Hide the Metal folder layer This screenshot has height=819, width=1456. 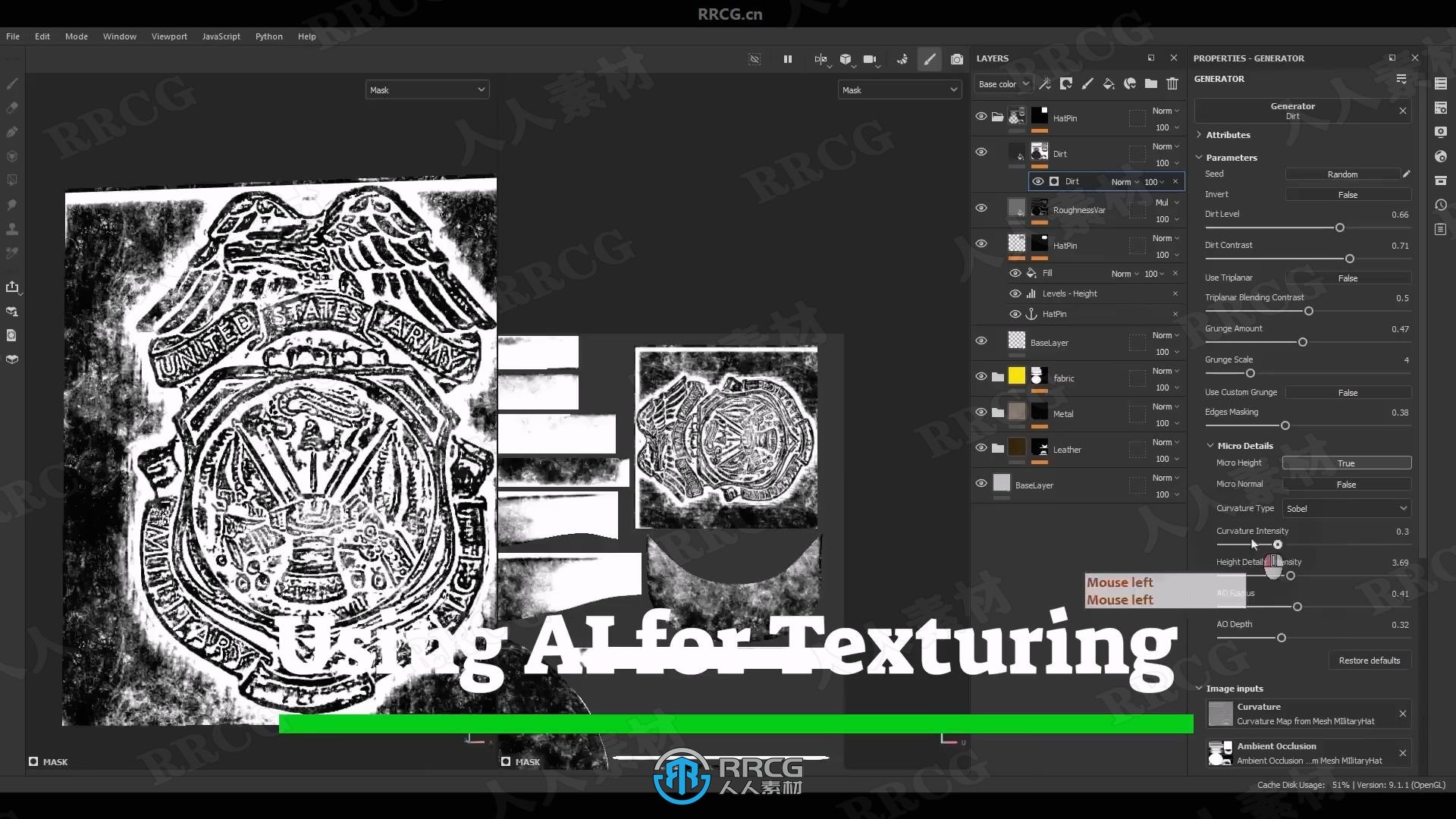pos(981,412)
